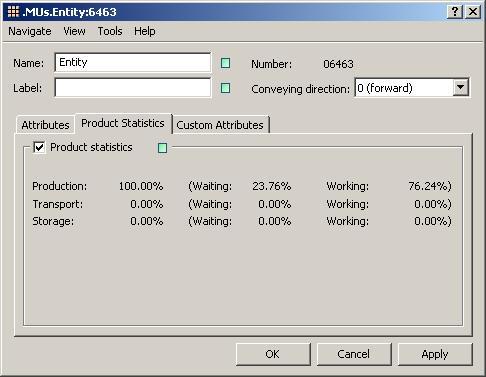Switch to the Attributes tab
486x377 pixels.
tap(45, 125)
